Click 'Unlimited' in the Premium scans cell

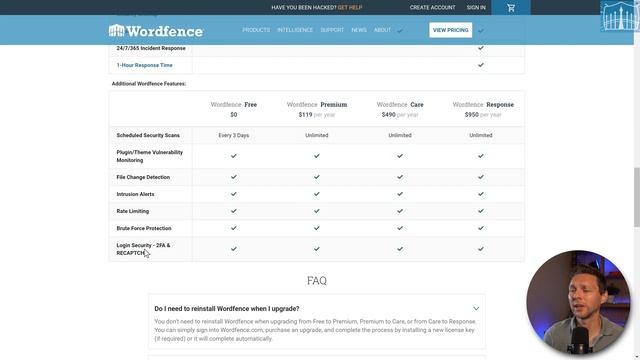click(x=317, y=135)
